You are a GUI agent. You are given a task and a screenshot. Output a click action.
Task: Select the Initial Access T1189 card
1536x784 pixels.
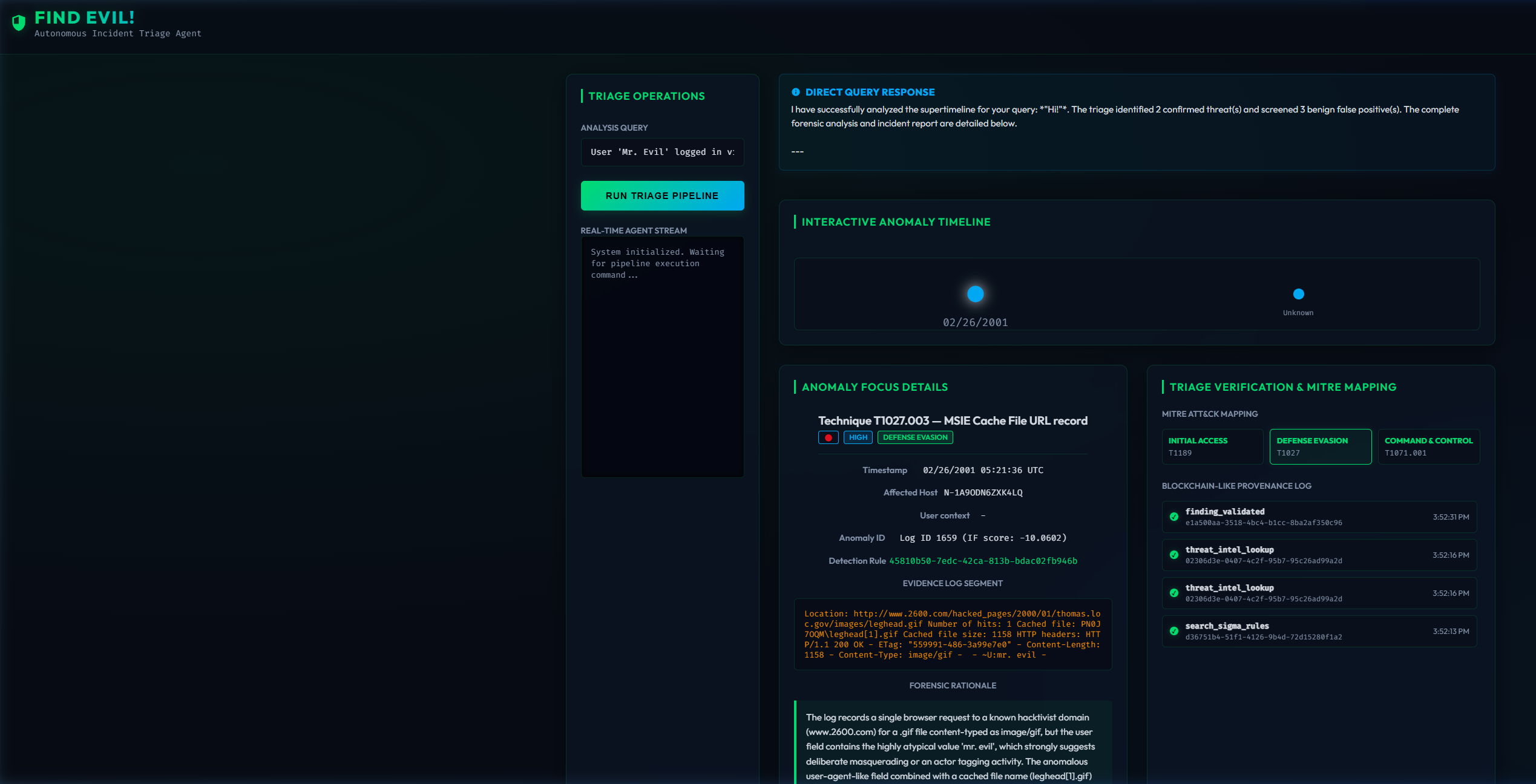tap(1212, 446)
